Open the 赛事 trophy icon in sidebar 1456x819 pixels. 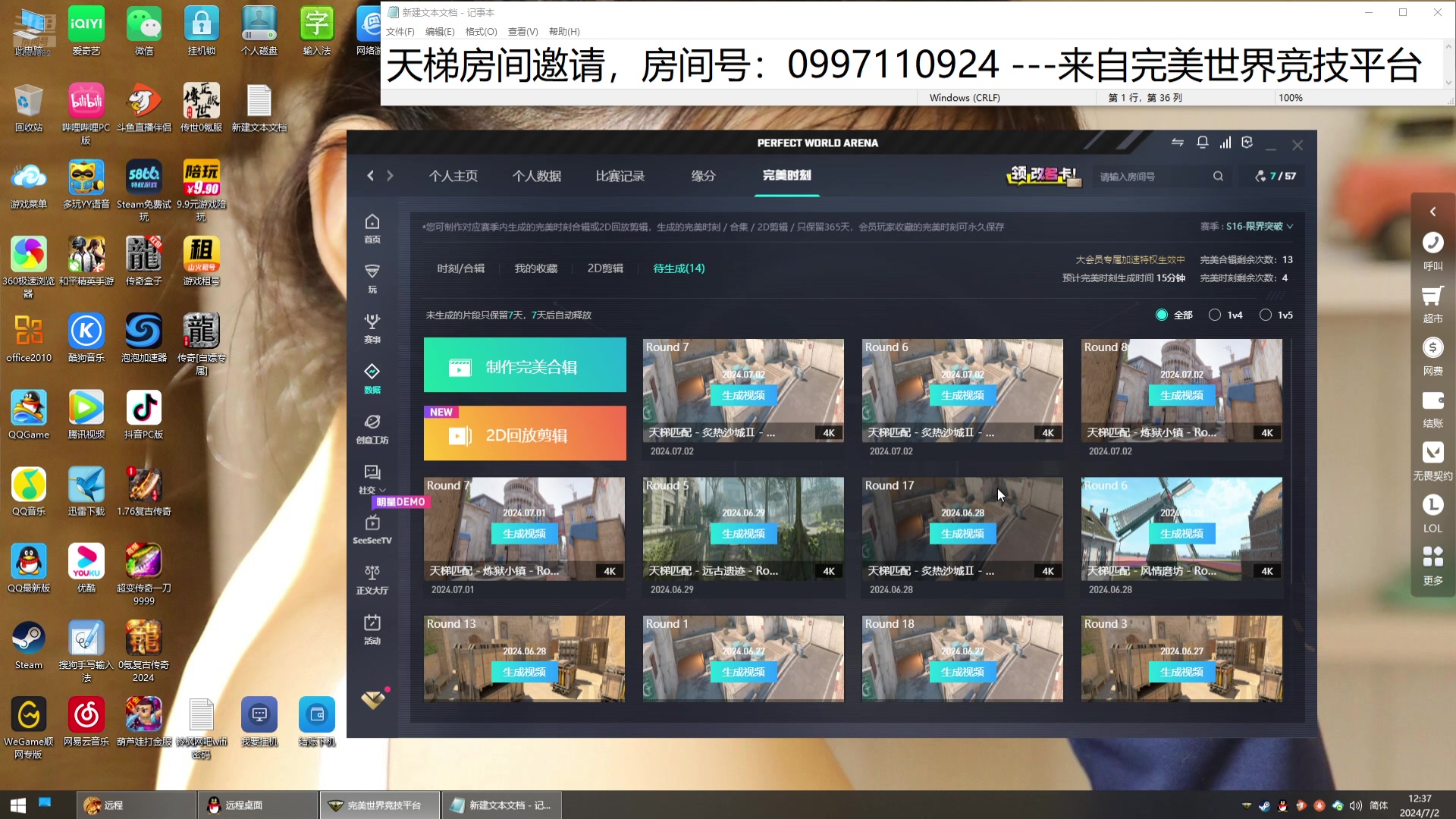372,328
